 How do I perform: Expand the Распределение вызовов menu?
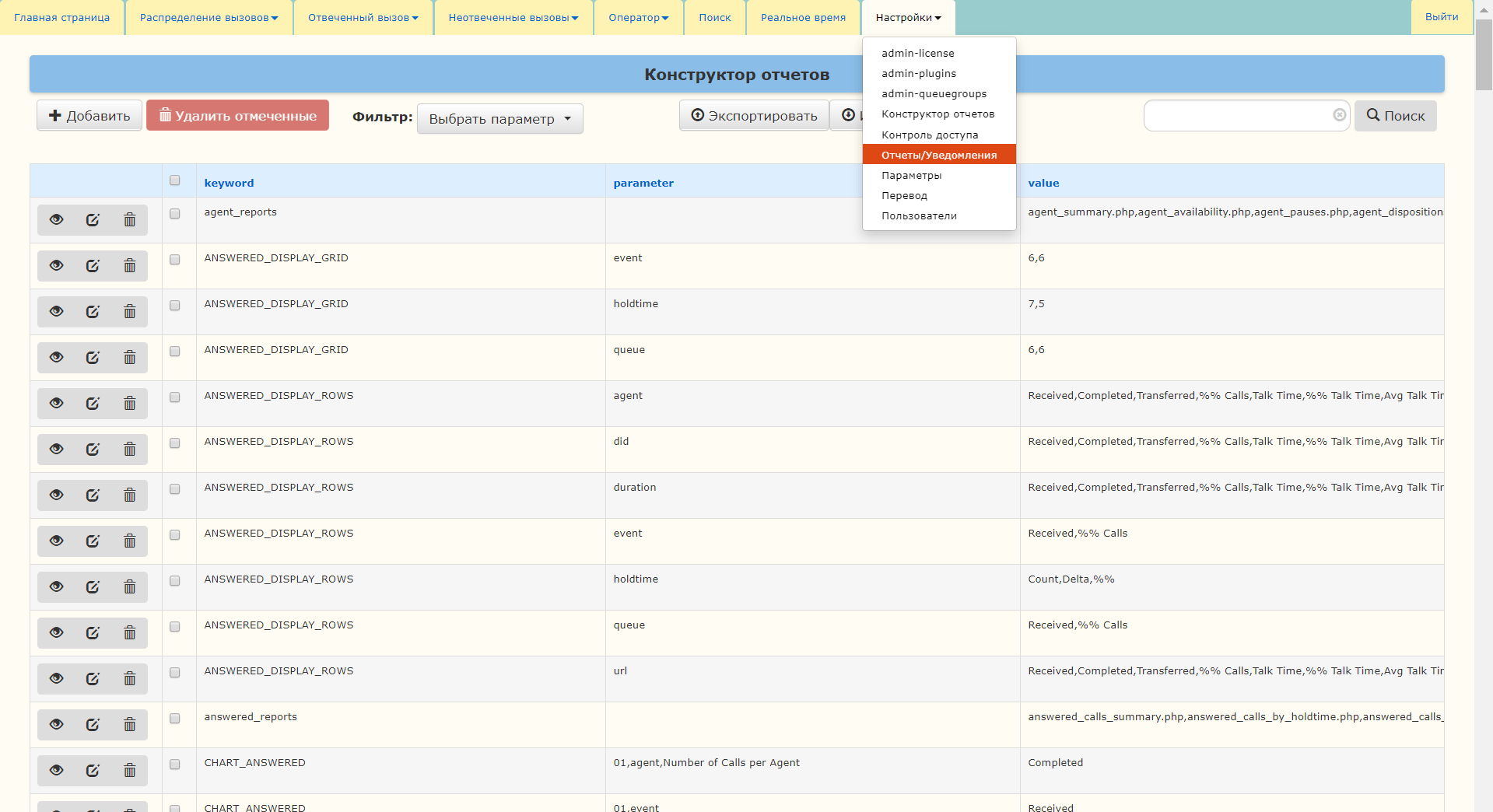click(x=209, y=17)
